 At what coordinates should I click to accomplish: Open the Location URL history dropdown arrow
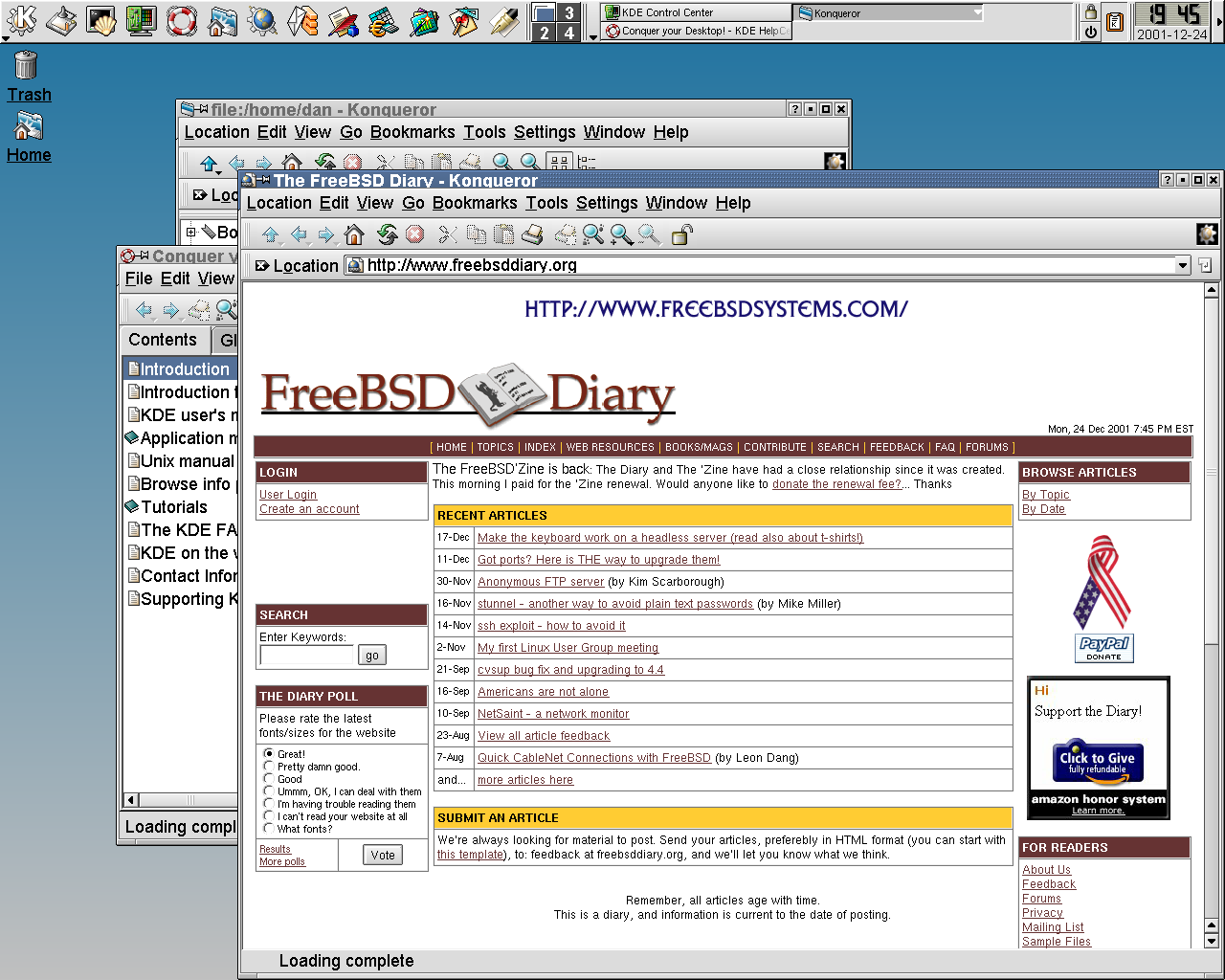(x=1183, y=266)
